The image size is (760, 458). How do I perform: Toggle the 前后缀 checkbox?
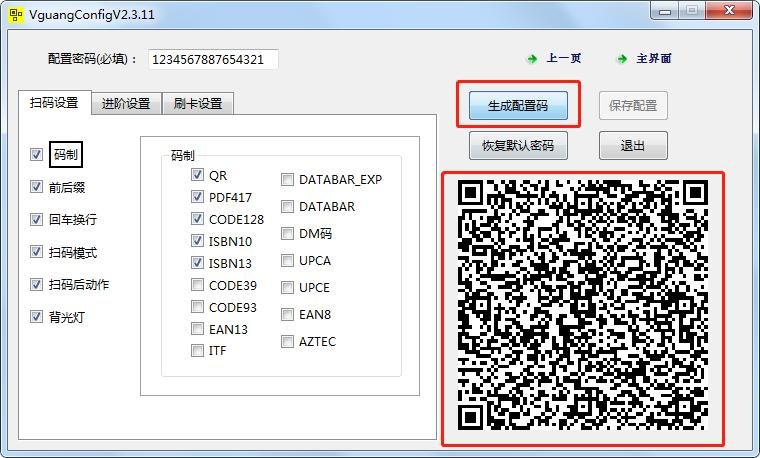pyautogui.click(x=36, y=187)
